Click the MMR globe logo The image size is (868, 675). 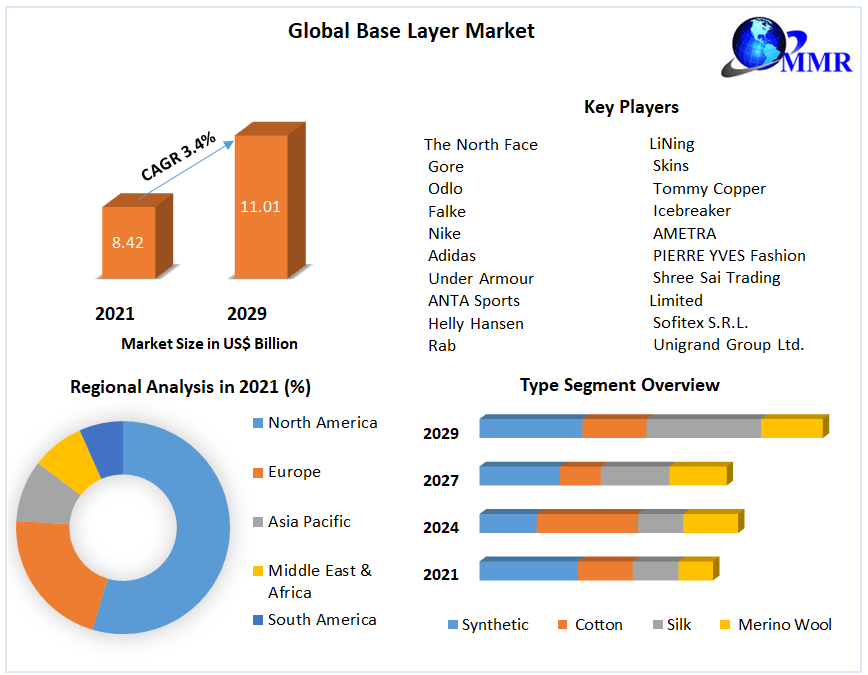[x=786, y=47]
